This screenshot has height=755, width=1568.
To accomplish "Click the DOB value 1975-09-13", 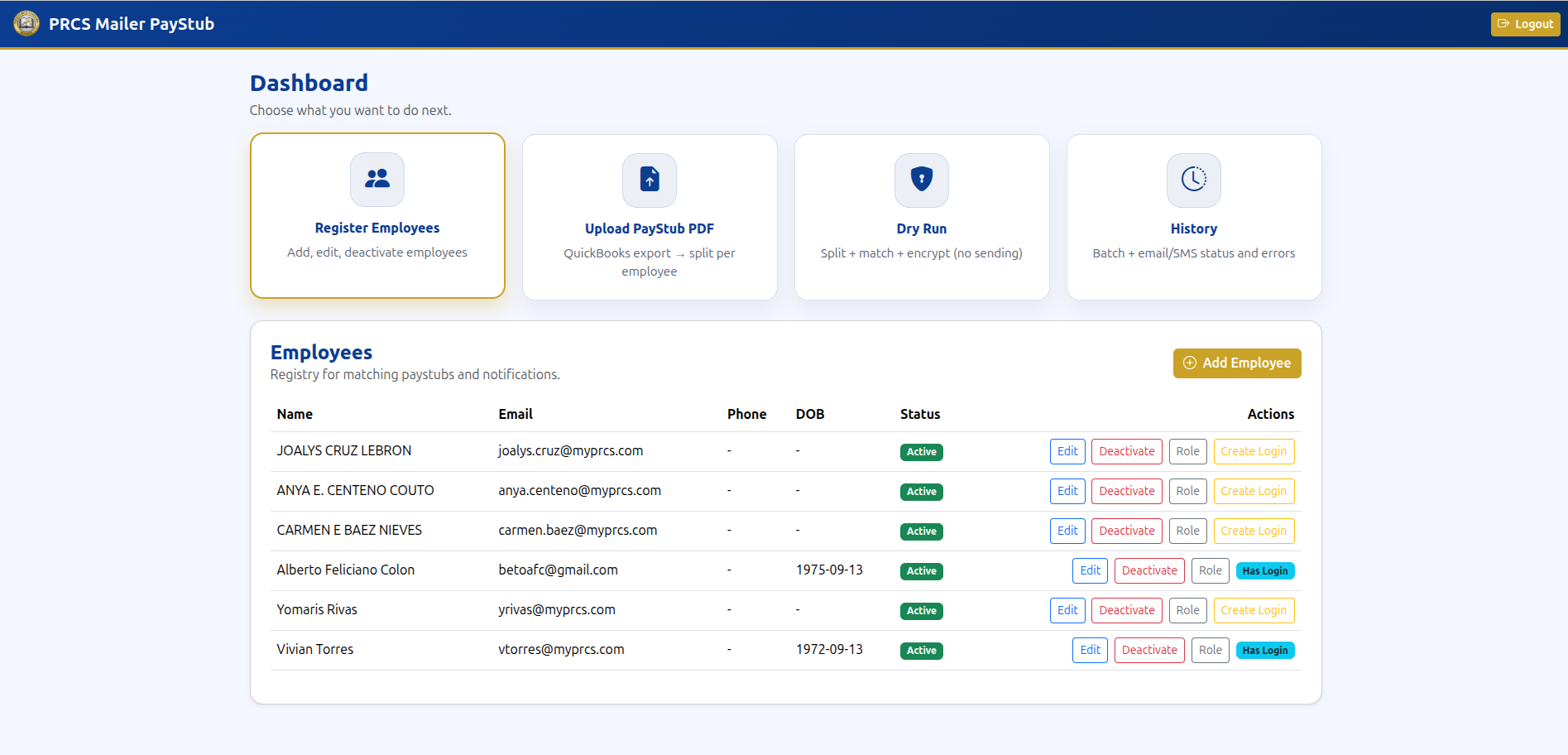I will (x=829, y=570).
